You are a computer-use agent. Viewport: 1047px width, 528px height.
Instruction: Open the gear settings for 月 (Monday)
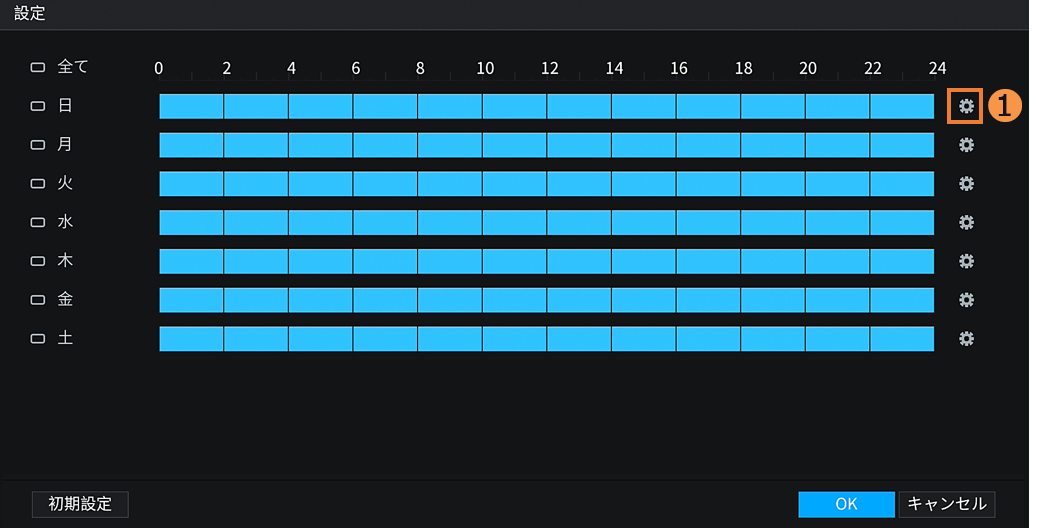point(966,145)
